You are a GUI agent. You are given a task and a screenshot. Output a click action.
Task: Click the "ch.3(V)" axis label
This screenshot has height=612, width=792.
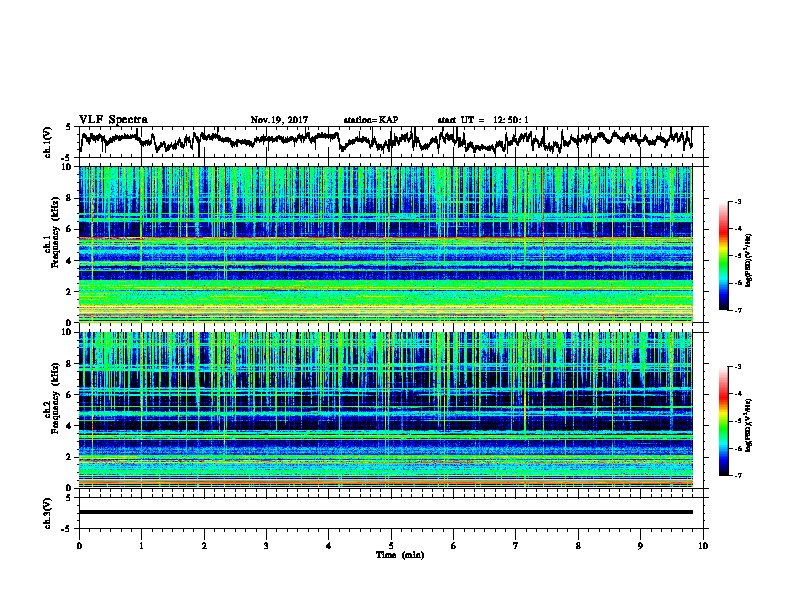click(x=48, y=513)
